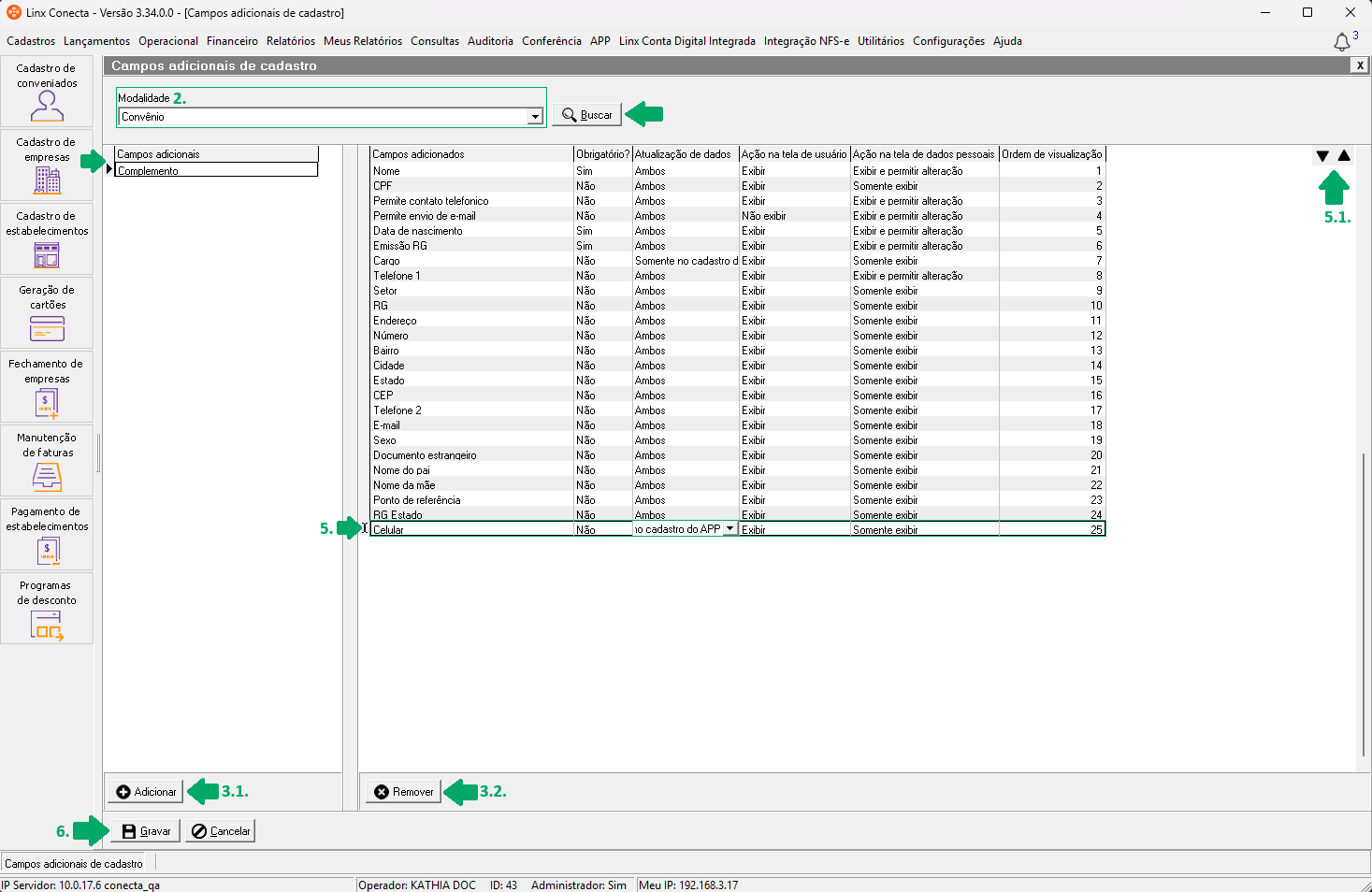Image resolution: width=1372 pixels, height=892 pixels.
Task: Click the Gravar button
Action: click(146, 831)
